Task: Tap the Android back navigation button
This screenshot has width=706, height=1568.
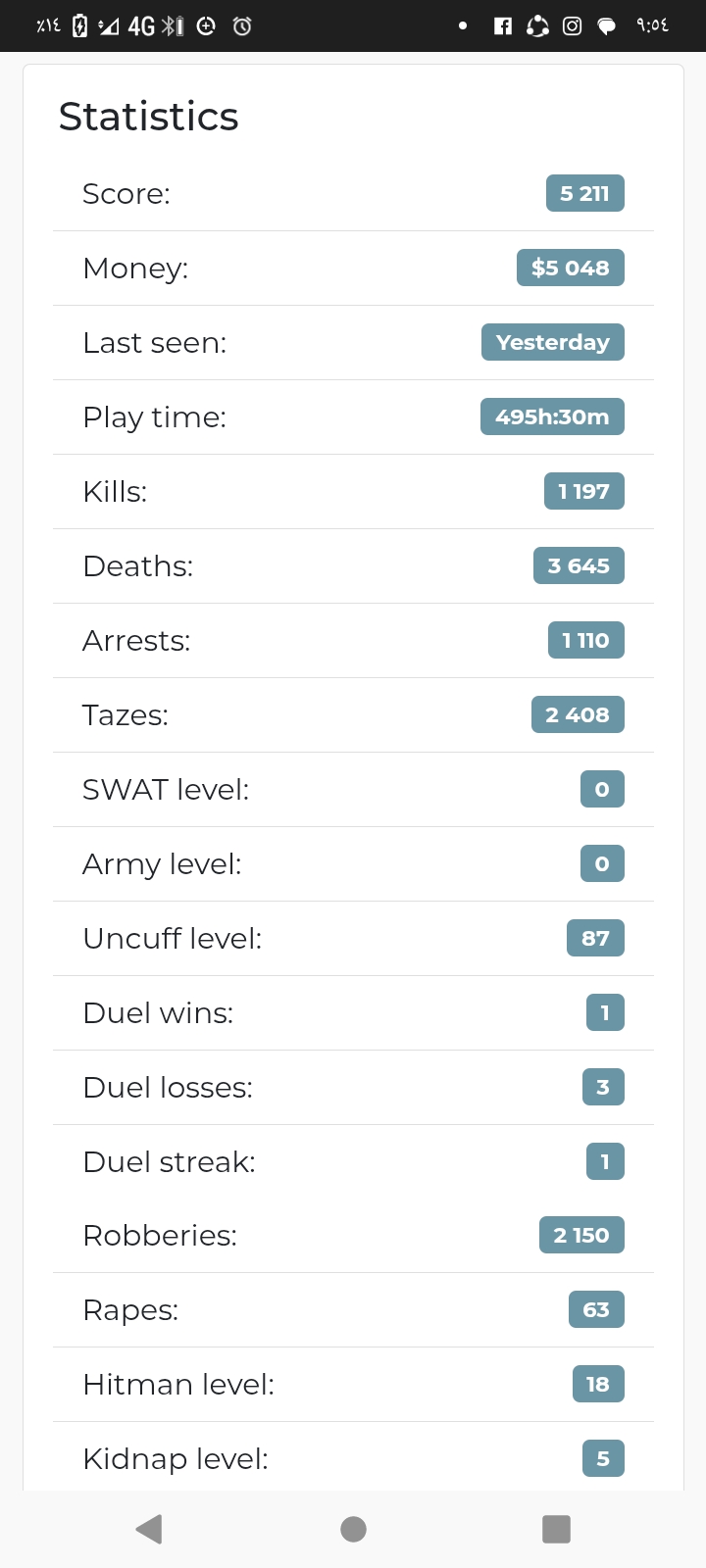Action: click(149, 1529)
